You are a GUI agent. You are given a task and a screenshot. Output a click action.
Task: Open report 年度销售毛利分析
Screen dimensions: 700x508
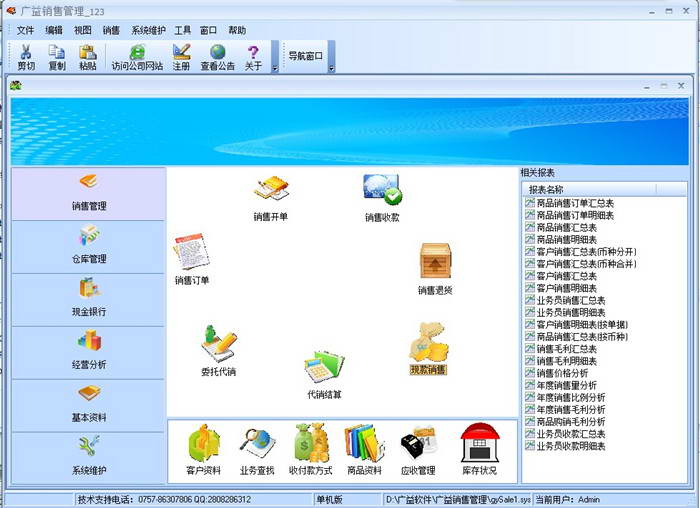pyautogui.click(x=571, y=409)
